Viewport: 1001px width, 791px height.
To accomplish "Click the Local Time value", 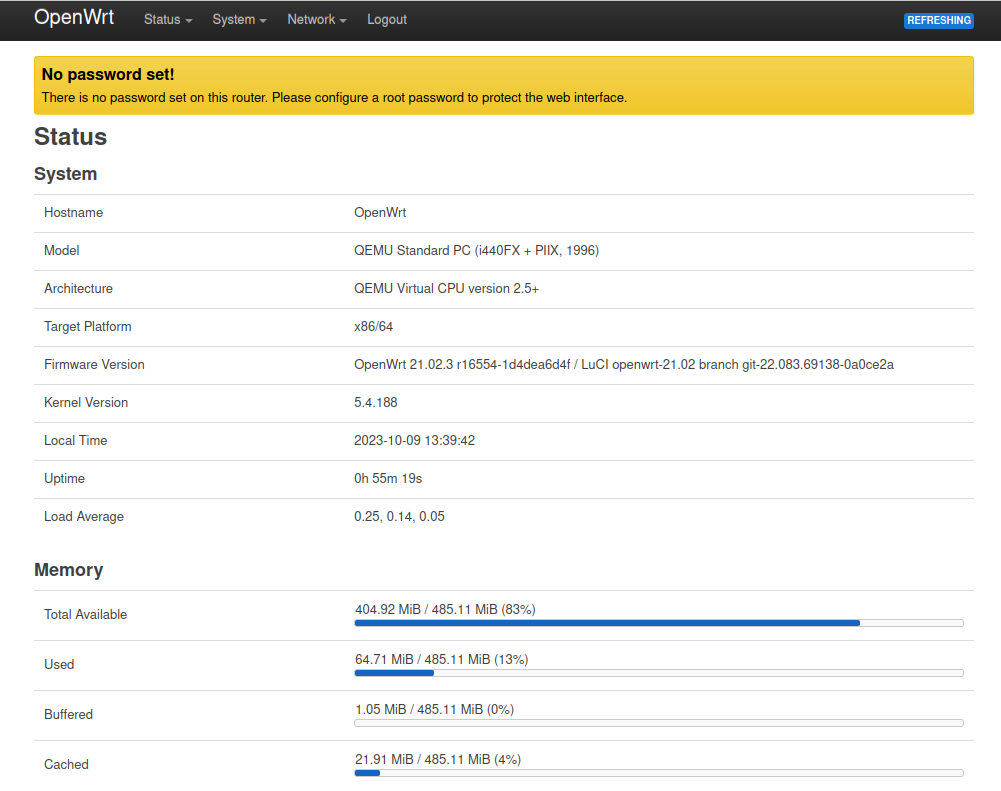I will click(x=417, y=440).
